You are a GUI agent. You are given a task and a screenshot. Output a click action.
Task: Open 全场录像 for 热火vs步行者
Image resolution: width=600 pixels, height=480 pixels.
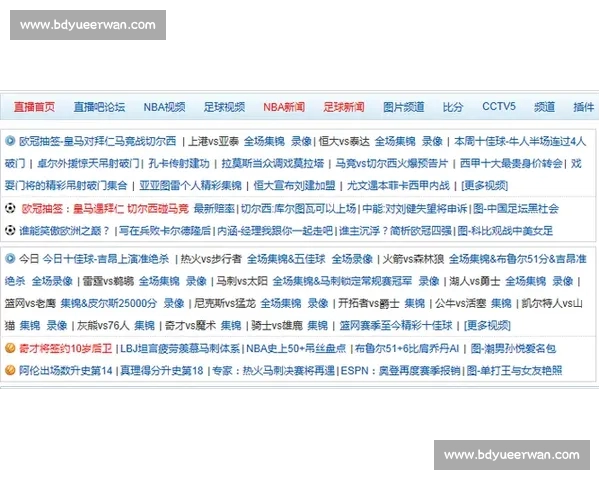[x=352, y=259]
